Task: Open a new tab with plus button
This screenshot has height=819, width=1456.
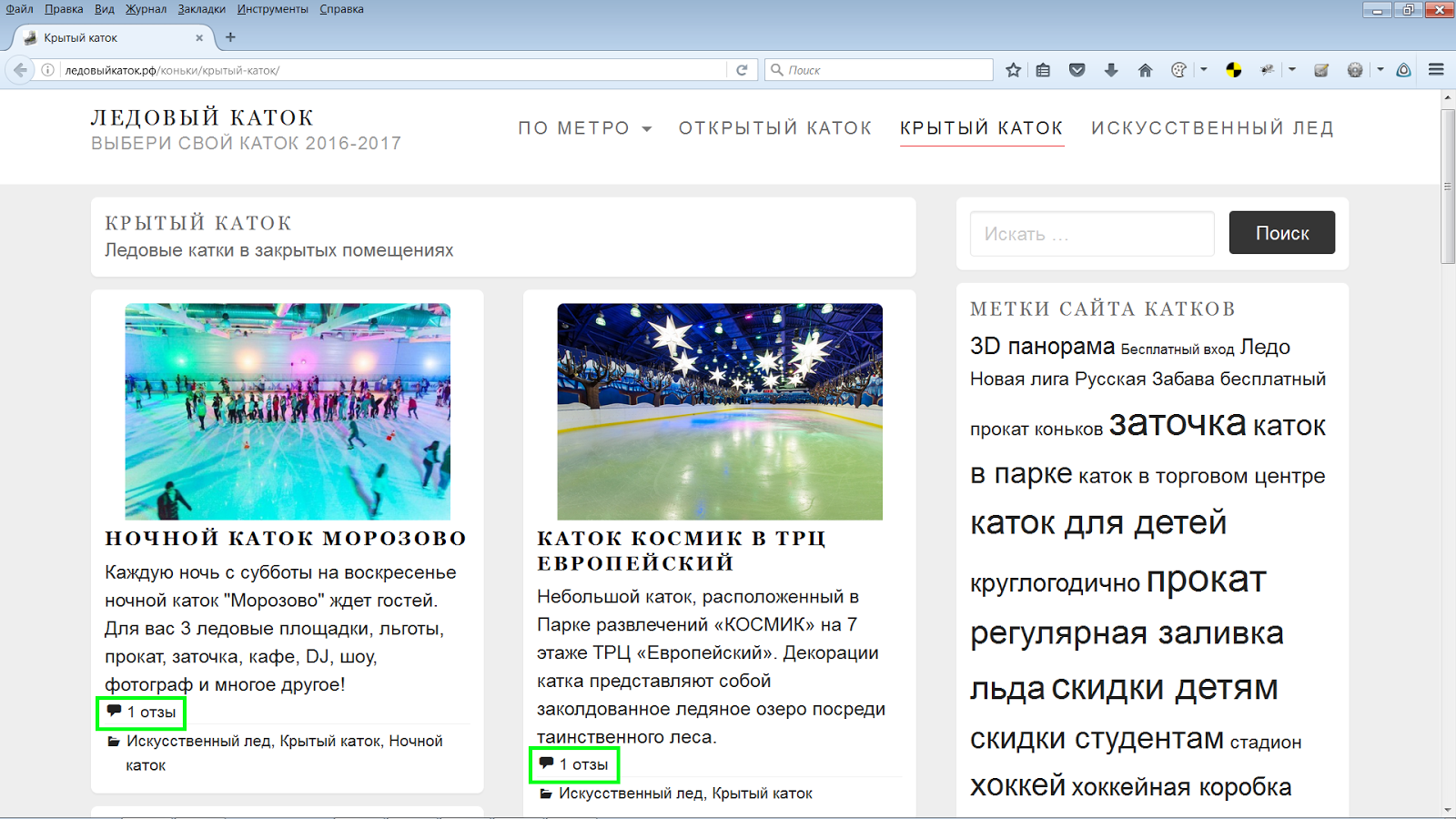Action: click(x=230, y=37)
